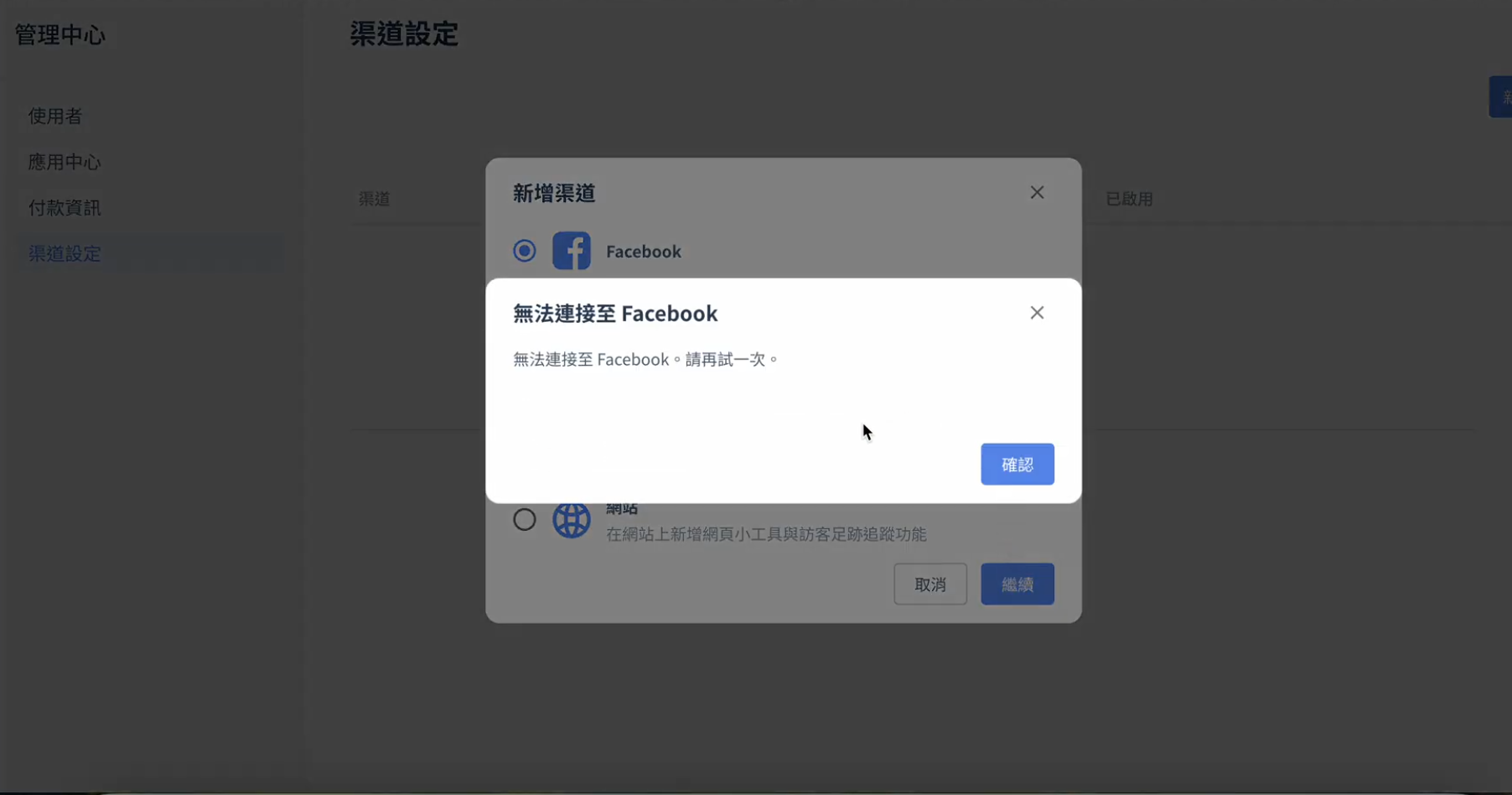
Task: Select the 網站 radio option
Action: pos(525,520)
